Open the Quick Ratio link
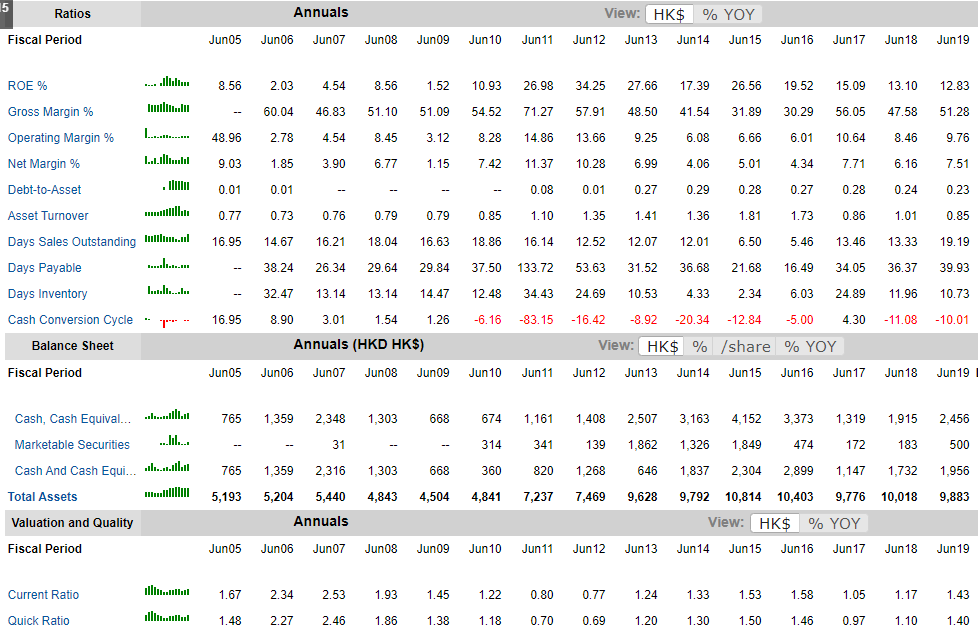The image size is (978, 634). point(39,621)
